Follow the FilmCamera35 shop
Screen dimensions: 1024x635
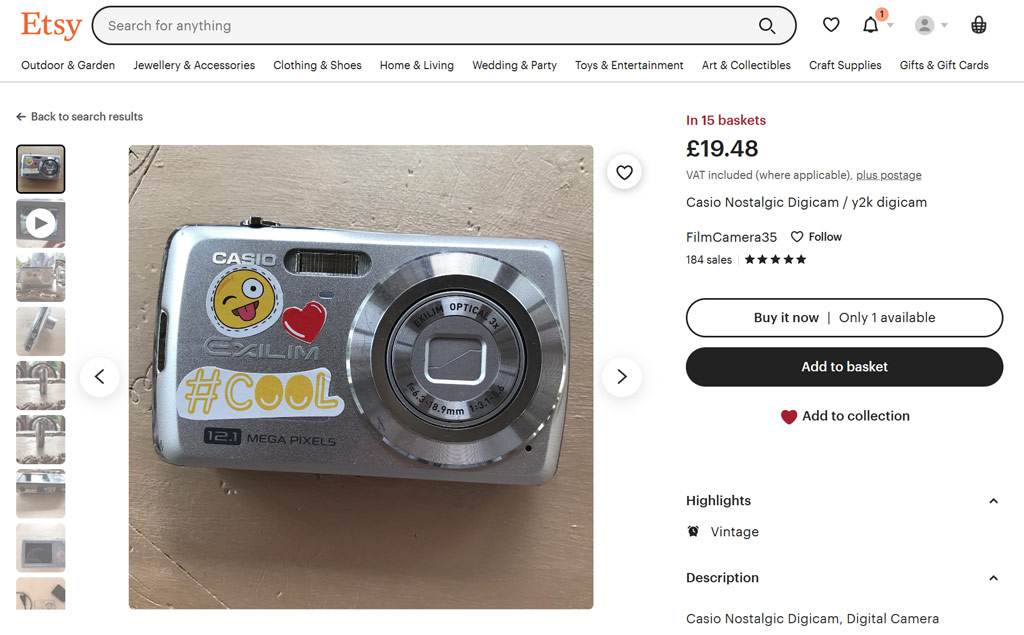coord(816,237)
